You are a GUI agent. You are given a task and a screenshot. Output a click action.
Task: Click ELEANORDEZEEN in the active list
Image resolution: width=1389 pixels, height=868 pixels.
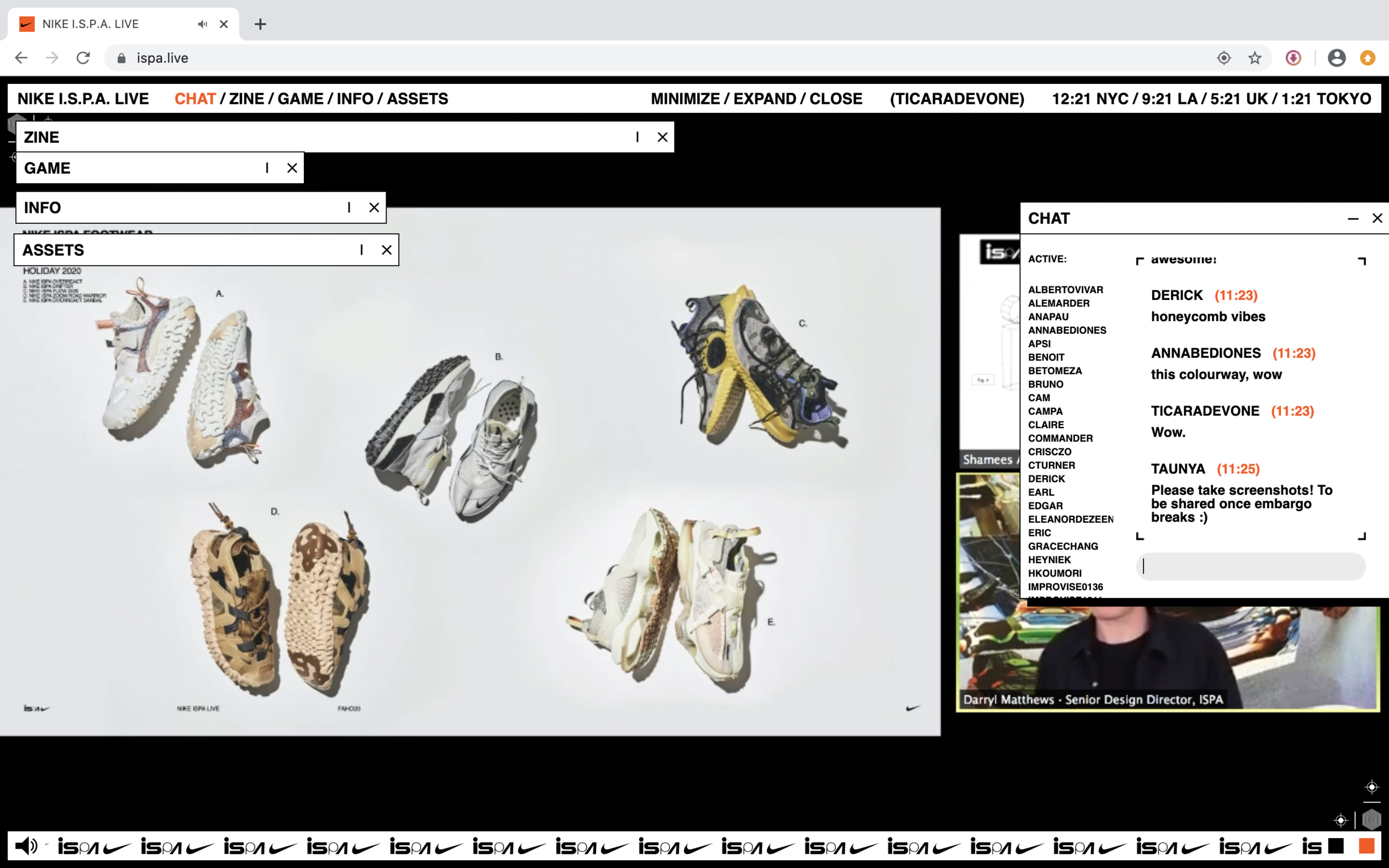[x=1071, y=519]
